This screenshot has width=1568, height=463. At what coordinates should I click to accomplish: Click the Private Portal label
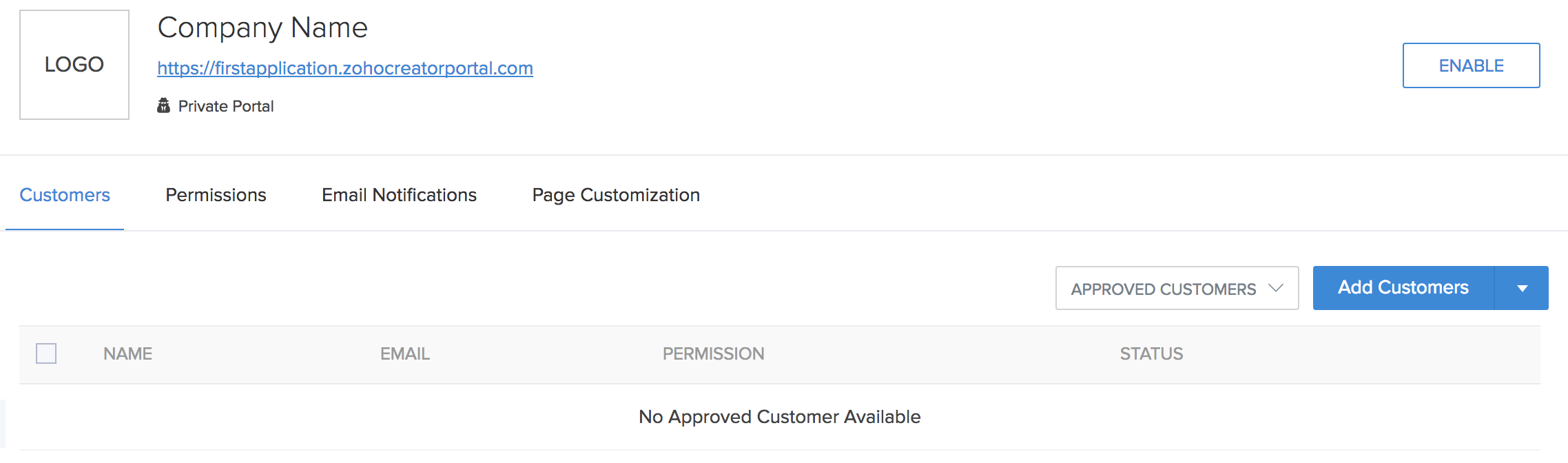pos(226,106)
